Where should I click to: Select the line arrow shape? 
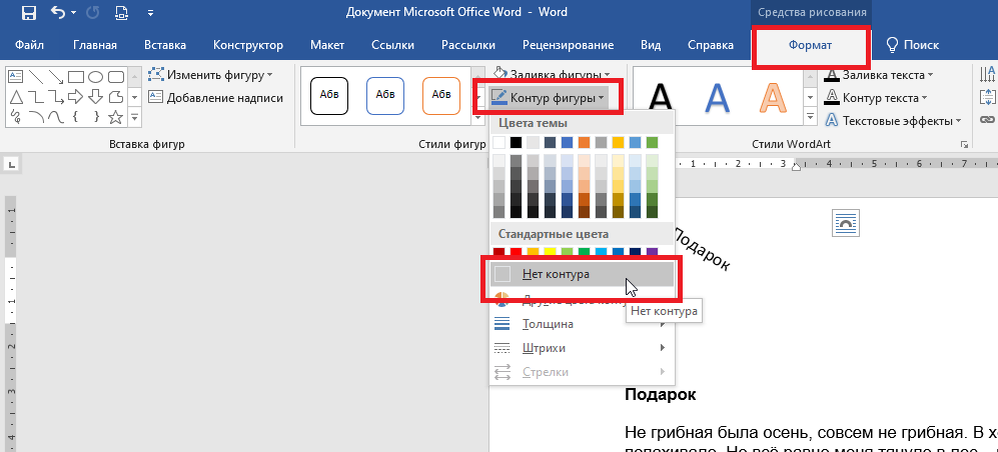pyautogui.click(x=56, y=77)
